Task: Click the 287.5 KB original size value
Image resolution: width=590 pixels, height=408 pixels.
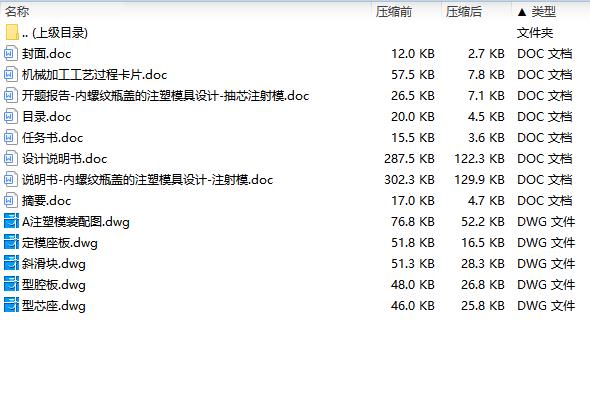Action: [x=409, y=159]
